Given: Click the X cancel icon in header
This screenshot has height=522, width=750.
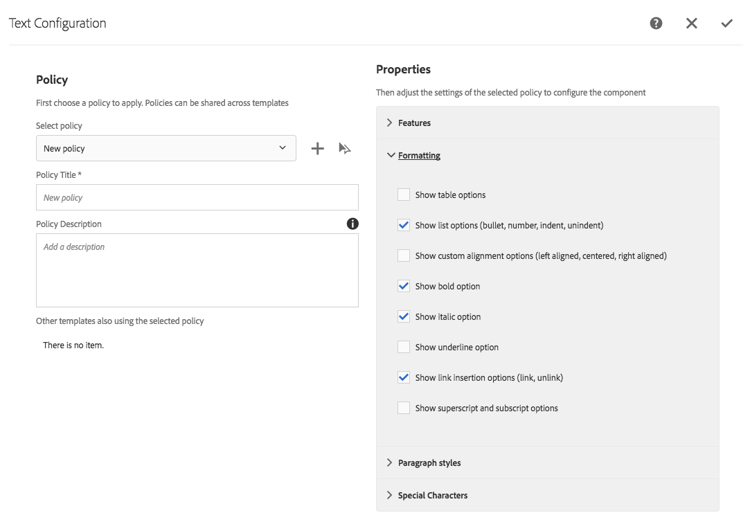Looking at the screenshot, I should click(691, 23).
